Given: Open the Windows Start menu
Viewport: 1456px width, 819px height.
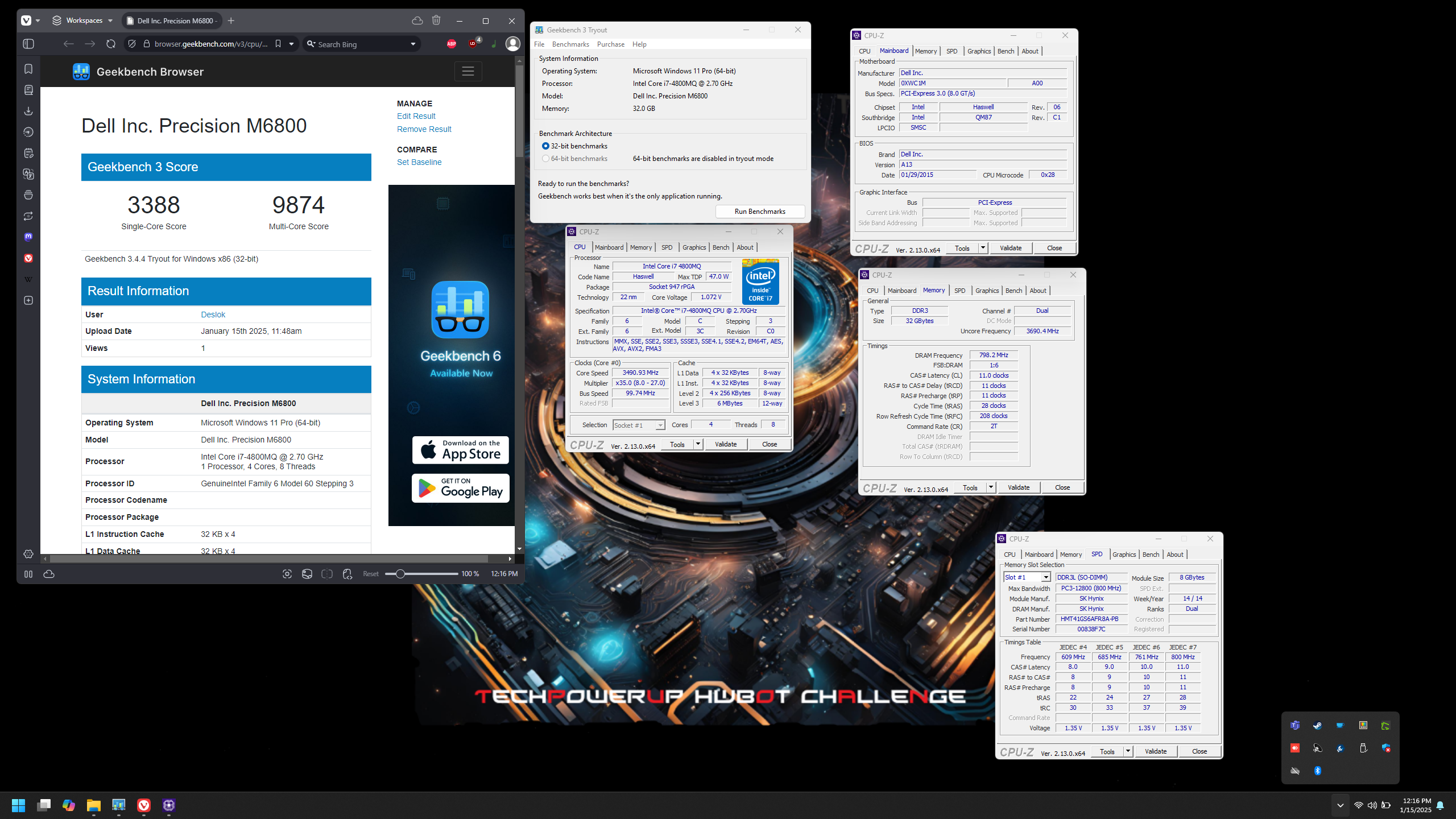Looking at the screenshot, I should [18, 805].
